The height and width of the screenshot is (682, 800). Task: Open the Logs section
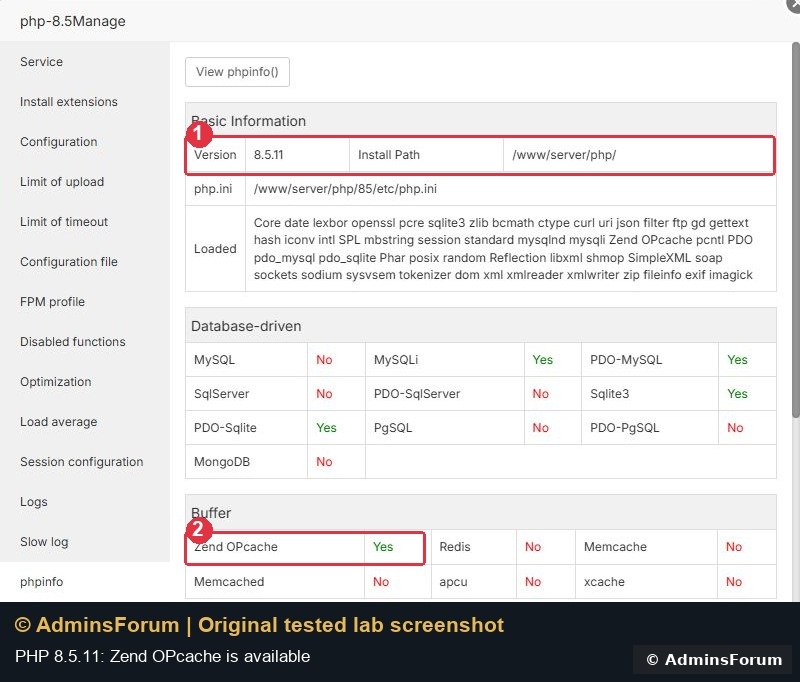[34, 502]
